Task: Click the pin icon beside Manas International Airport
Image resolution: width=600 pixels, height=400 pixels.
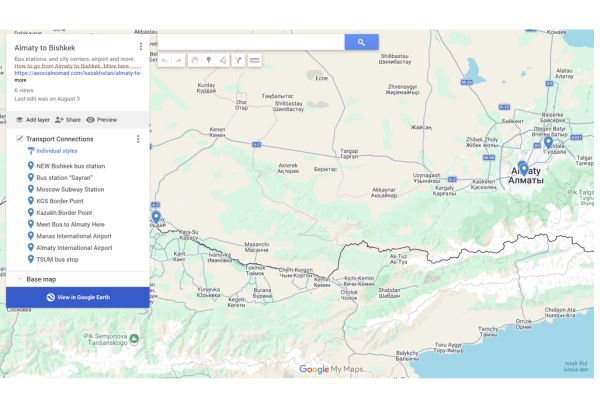Action: (x=31, y=236)
